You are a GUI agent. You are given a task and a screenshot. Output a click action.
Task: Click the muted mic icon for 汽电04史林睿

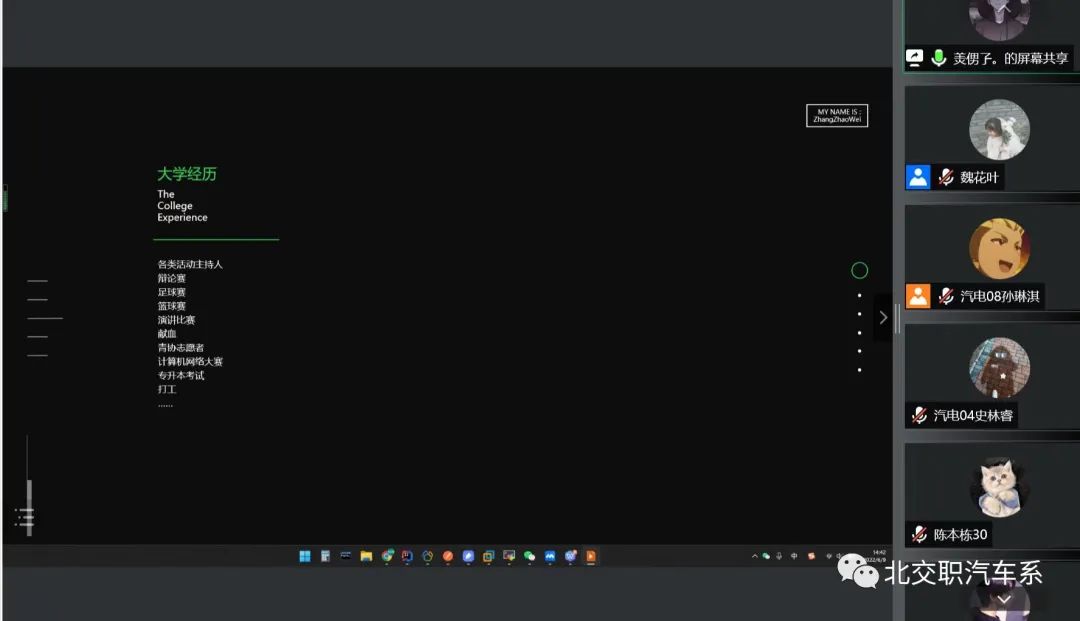tap(919, 415)
